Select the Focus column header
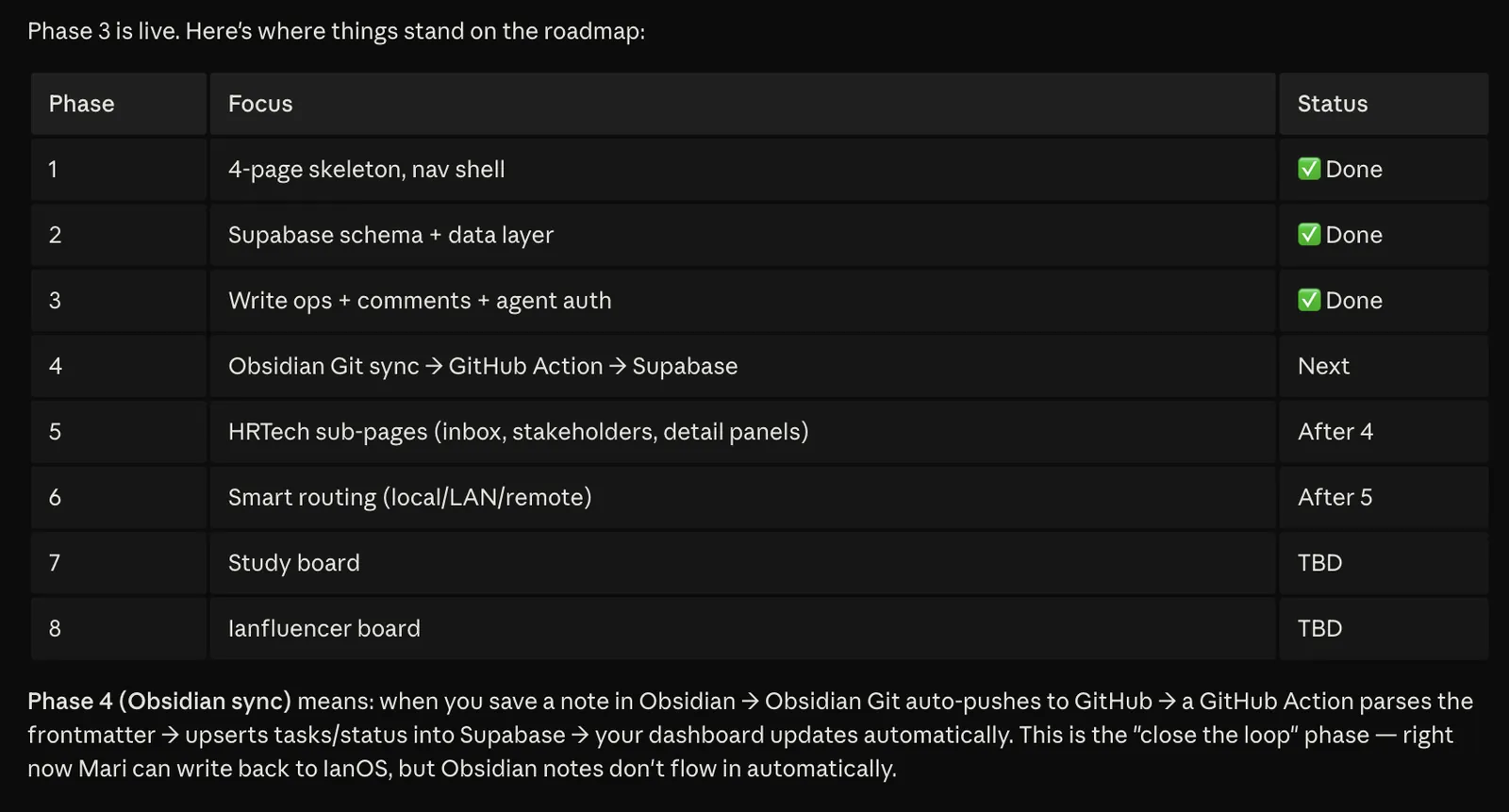This screenshot has height=812, width=1509. tap(742, 104)
